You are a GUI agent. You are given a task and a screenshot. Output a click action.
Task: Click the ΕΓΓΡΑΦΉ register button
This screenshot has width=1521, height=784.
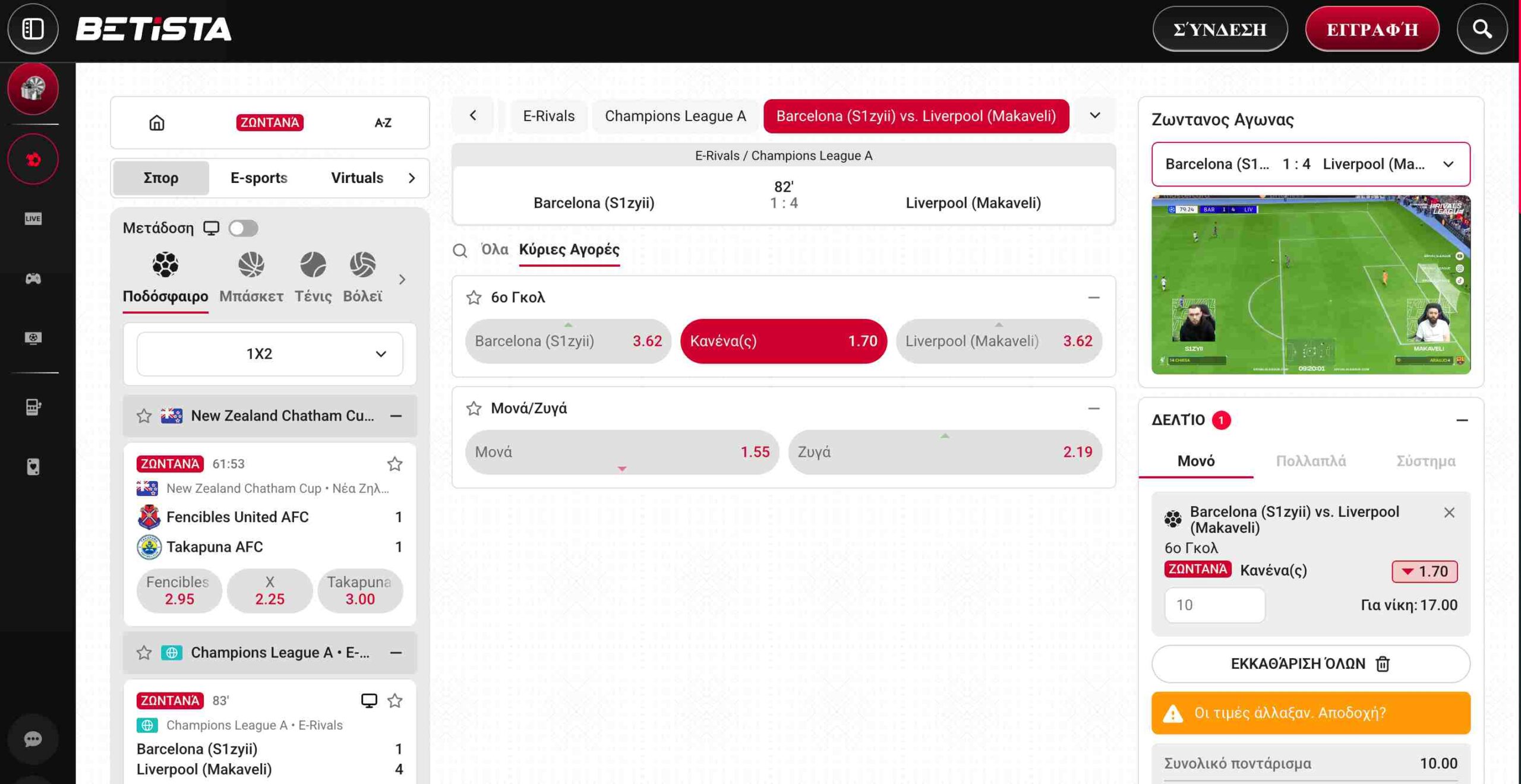coord(1372,29)
